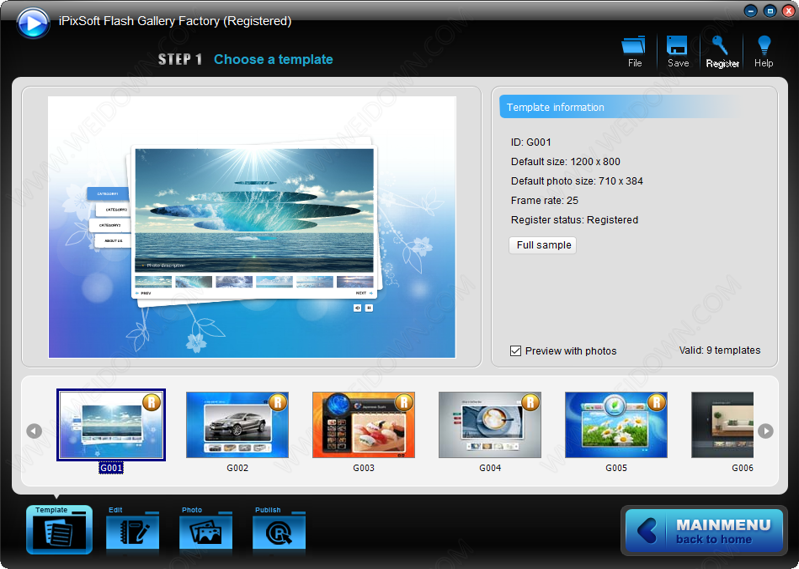Click 'Valid: 9 templates' text
This screenshot has height=569, width=799.
click(720, 350)
